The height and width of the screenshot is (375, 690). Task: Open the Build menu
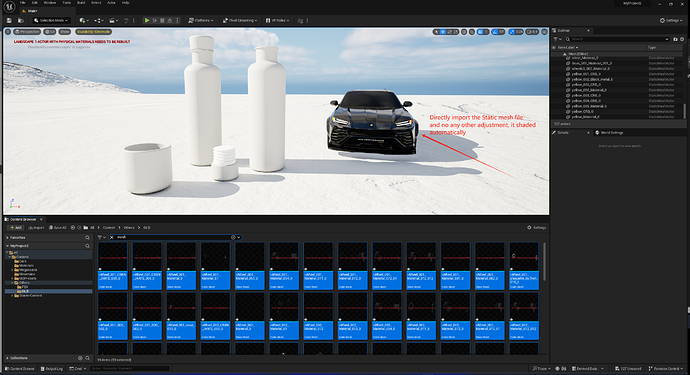pos(81,3)
